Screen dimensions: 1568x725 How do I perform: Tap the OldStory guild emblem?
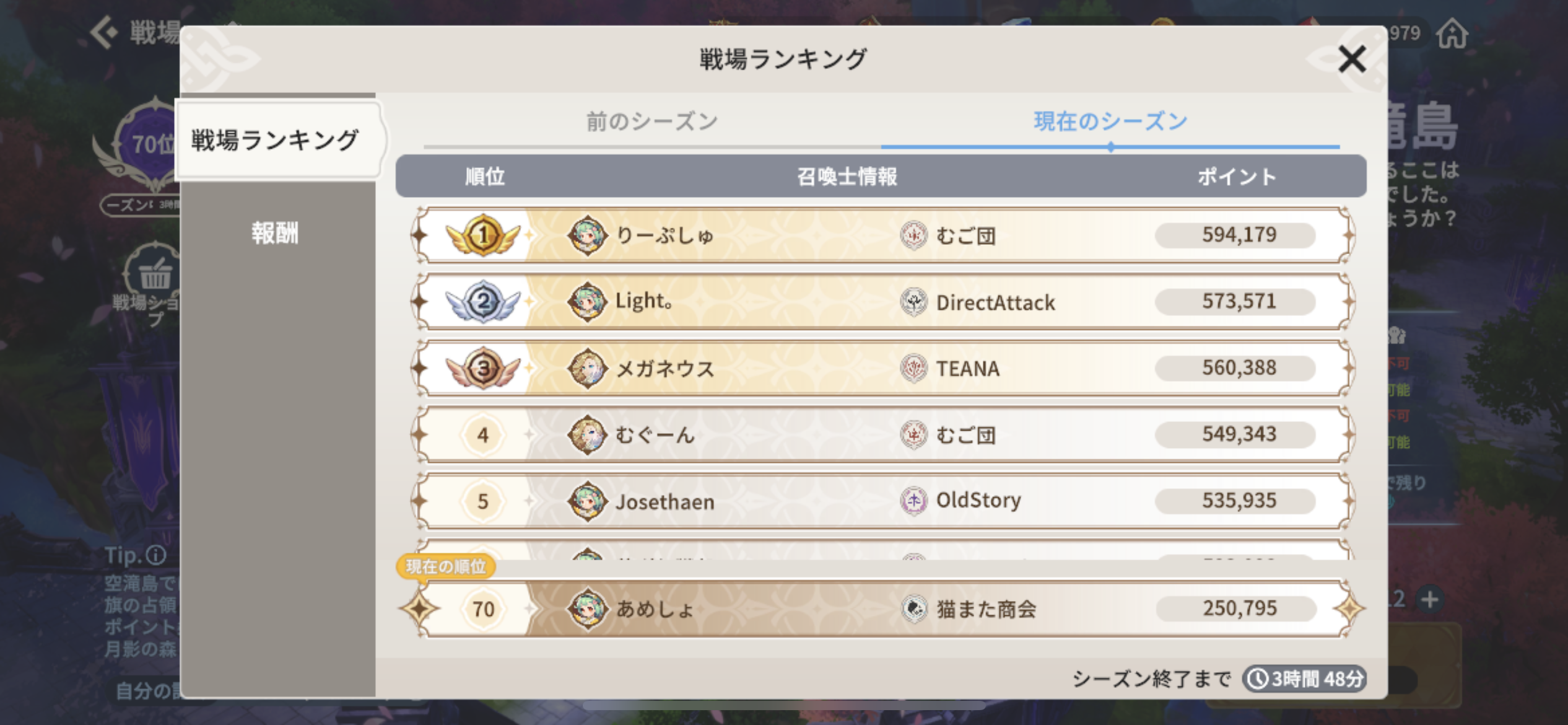coord(913,501)
